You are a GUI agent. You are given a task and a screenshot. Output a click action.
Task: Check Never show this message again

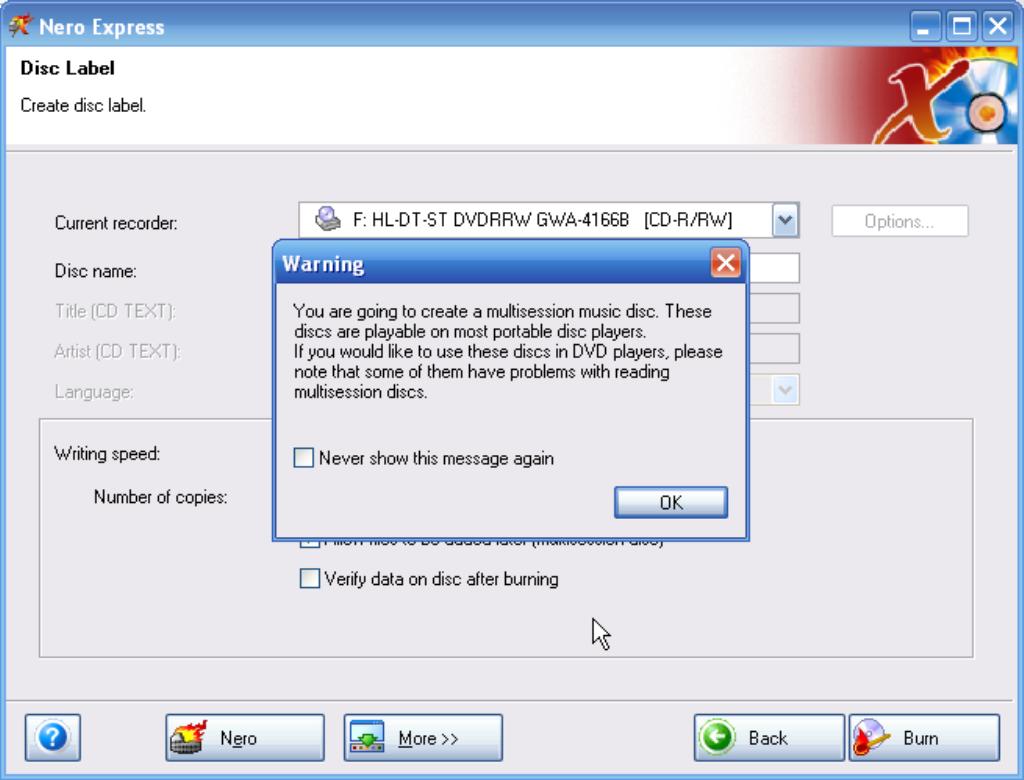coord(304,457)
